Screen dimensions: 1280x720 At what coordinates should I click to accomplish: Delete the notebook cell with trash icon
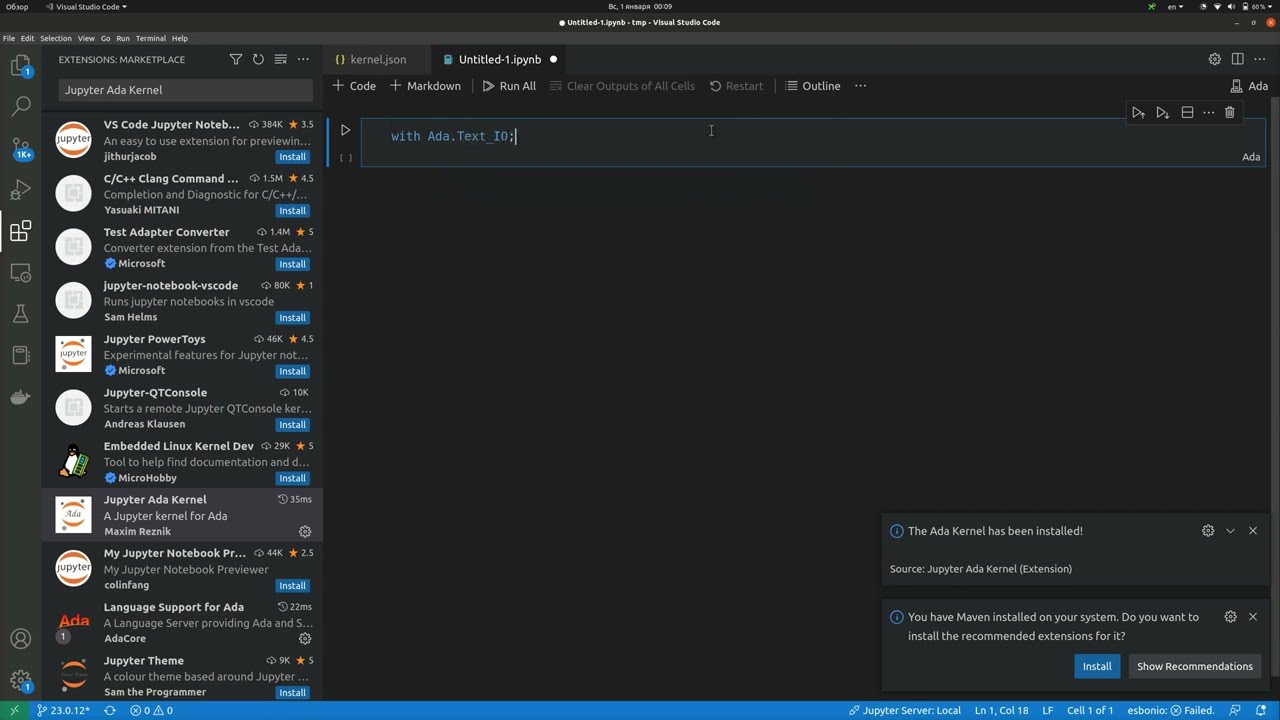coord(1230,113)
